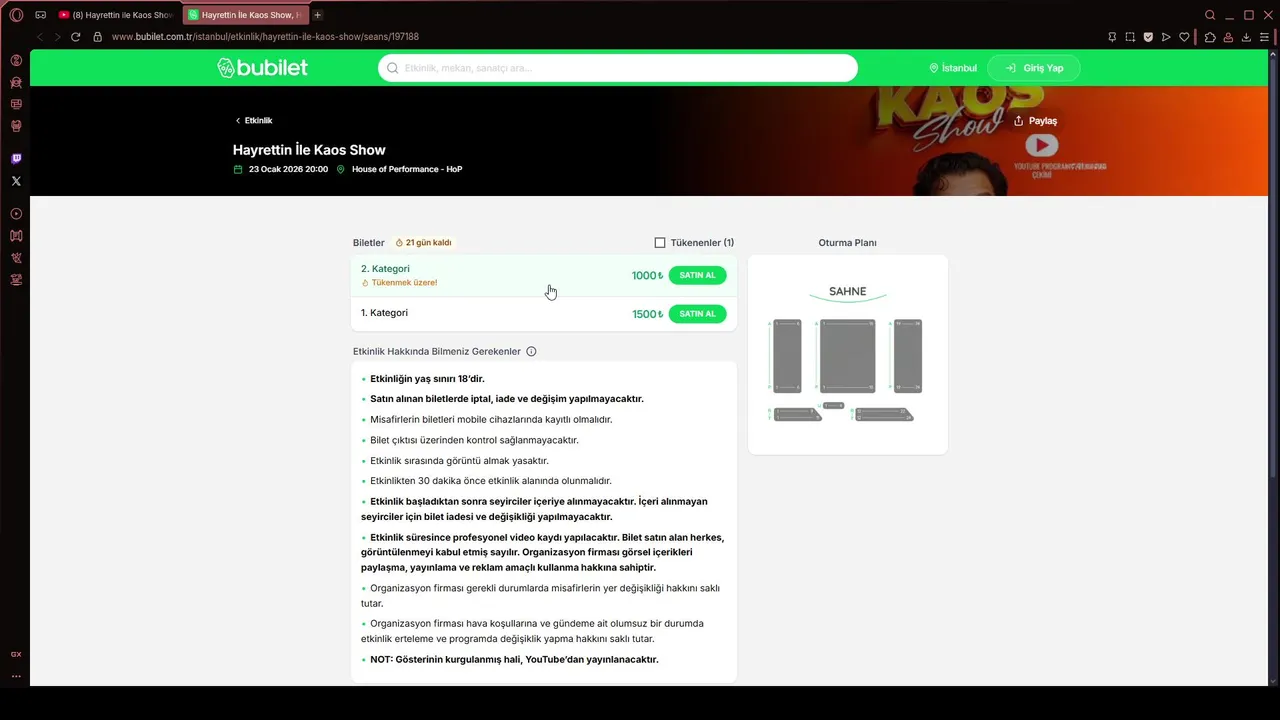View site security lock icon
This screenshot has height=720, width=1280.
[x=97, y=37]
